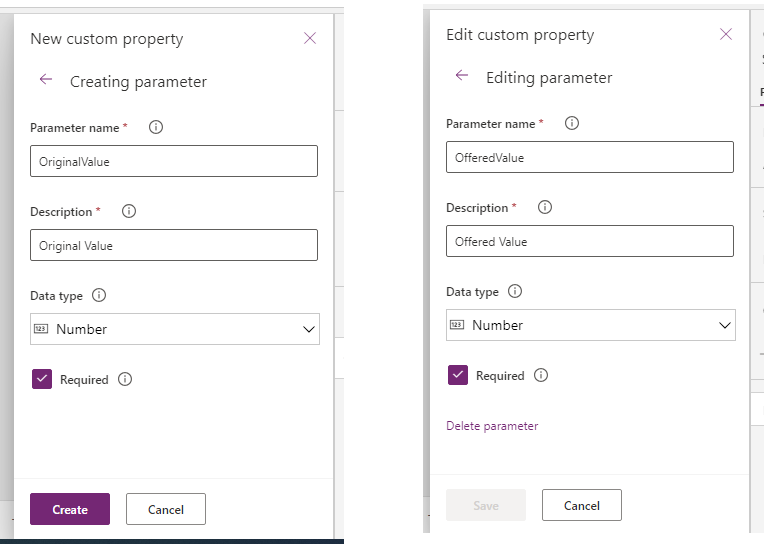The width and height of the screenshot is (771, 545).
Task: Click Cancel in New custom property panel
Action: (166, 509)
